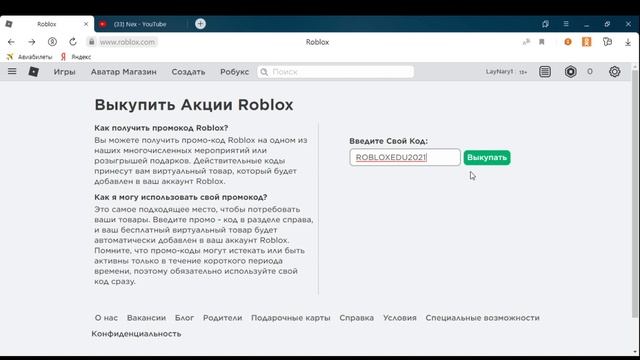
Task: Go to Roblox home via logo icon
Action: pos(33,72)
